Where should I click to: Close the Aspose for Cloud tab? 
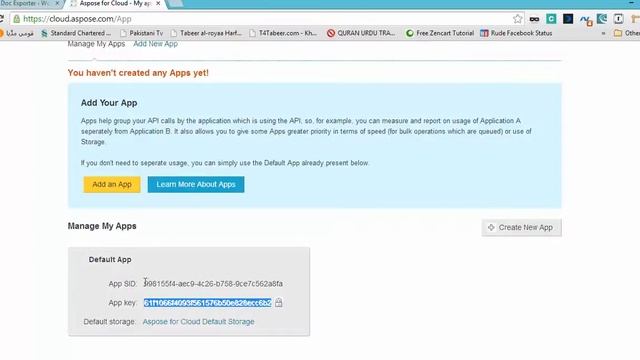tap(158, 3)
